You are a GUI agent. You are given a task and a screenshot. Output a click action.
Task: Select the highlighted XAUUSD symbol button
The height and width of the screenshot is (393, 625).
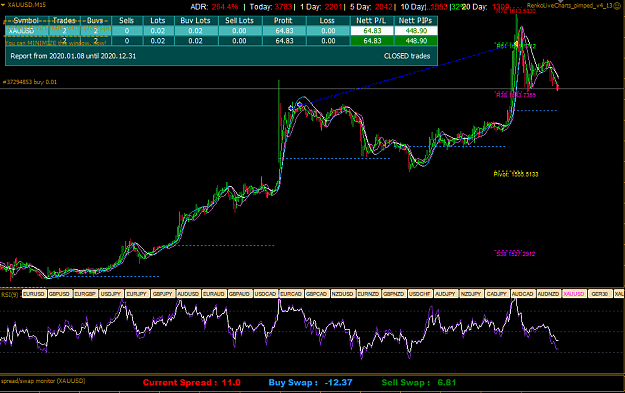click(x=574, y=294)
